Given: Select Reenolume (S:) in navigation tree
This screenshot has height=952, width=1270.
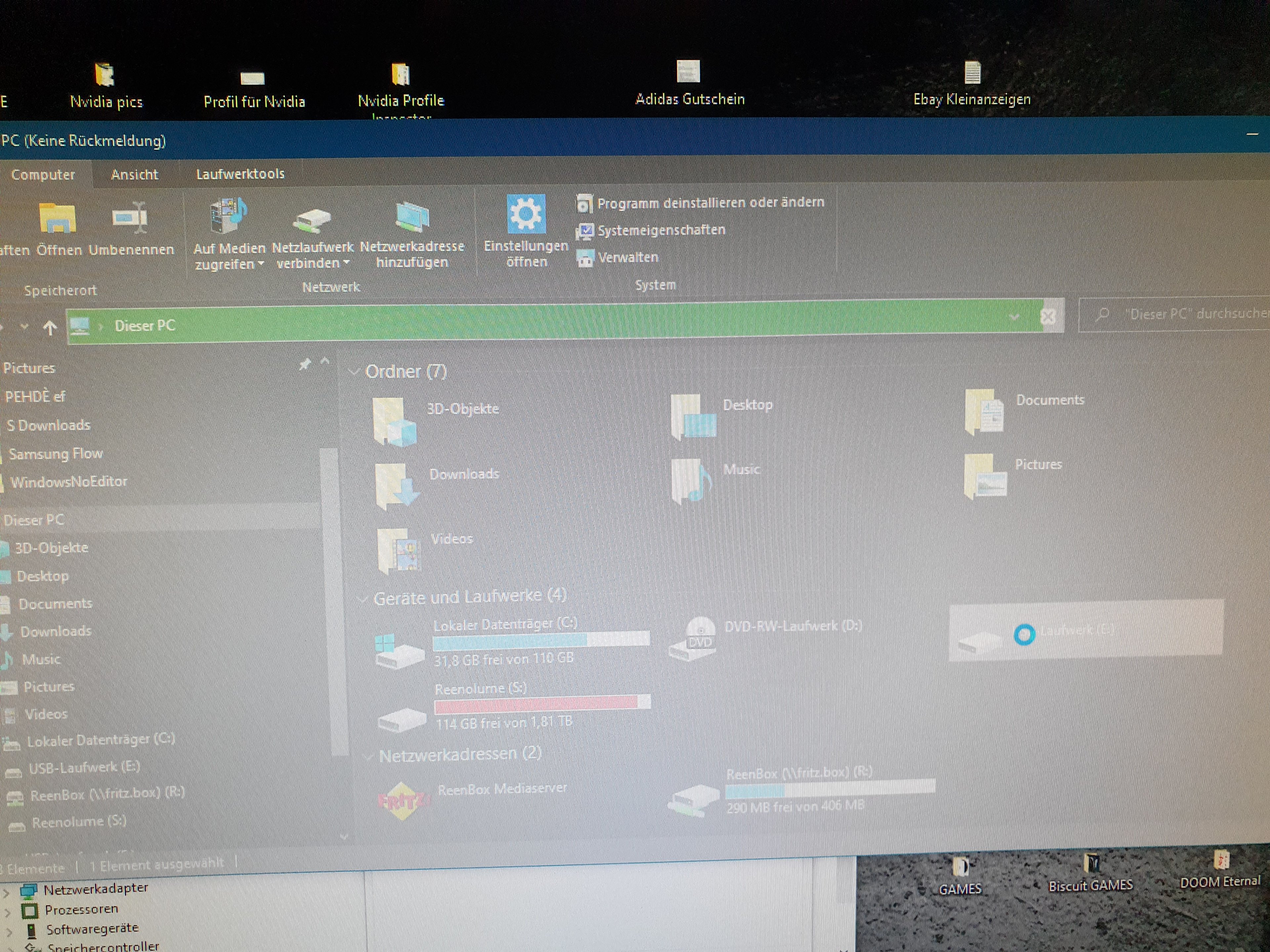Looking at the screenshot, I should coord(79,822).
